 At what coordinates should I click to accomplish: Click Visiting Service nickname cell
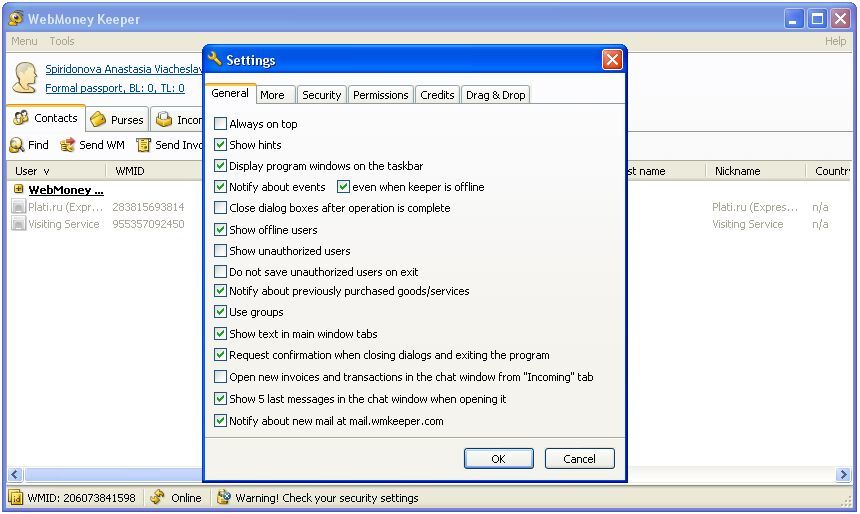point(747,224)
